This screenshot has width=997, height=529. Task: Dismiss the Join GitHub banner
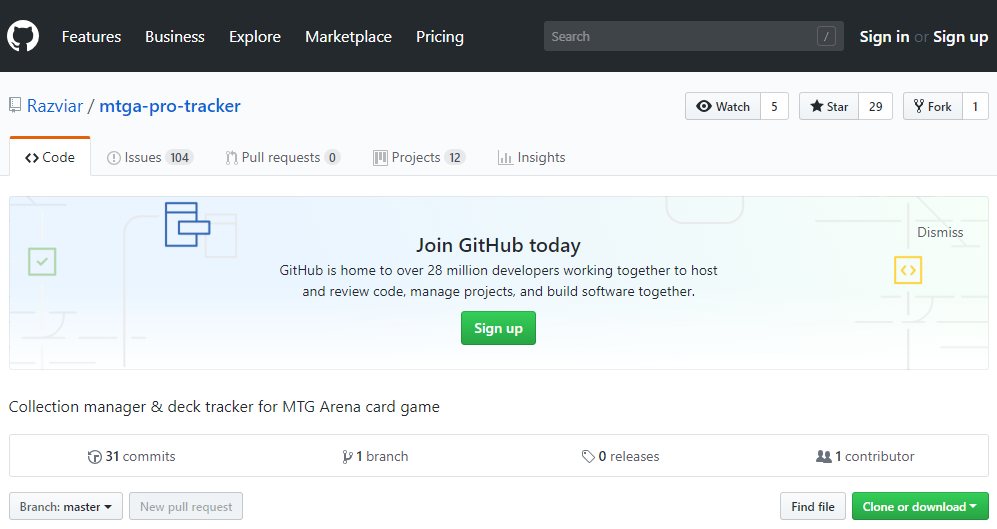pos(940,232)
